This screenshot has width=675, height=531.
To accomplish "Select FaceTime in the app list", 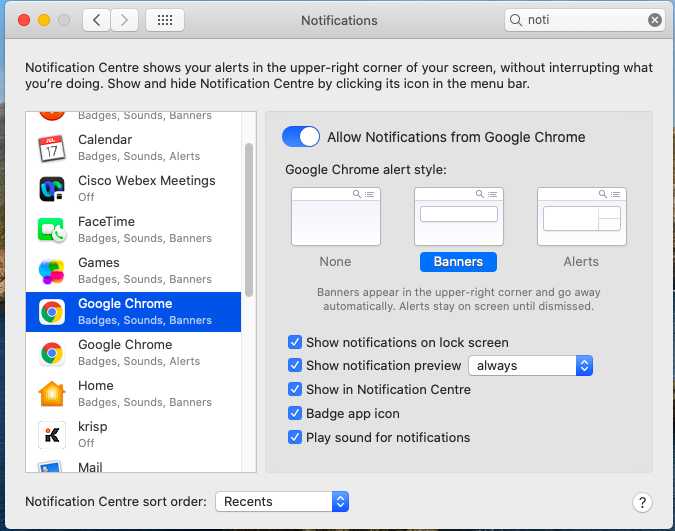I will (133, 230).
